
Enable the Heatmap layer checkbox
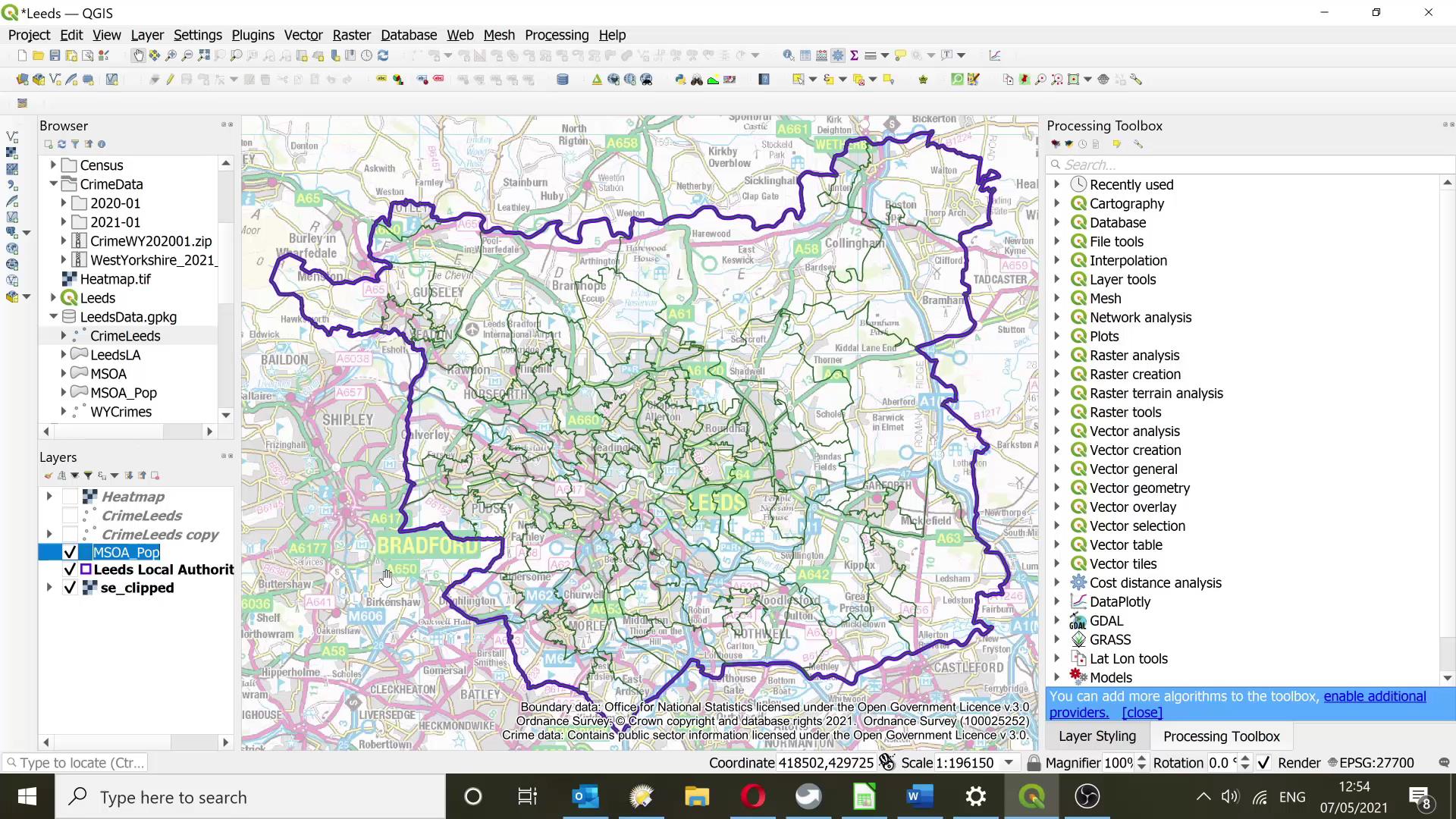click(70, 497)
